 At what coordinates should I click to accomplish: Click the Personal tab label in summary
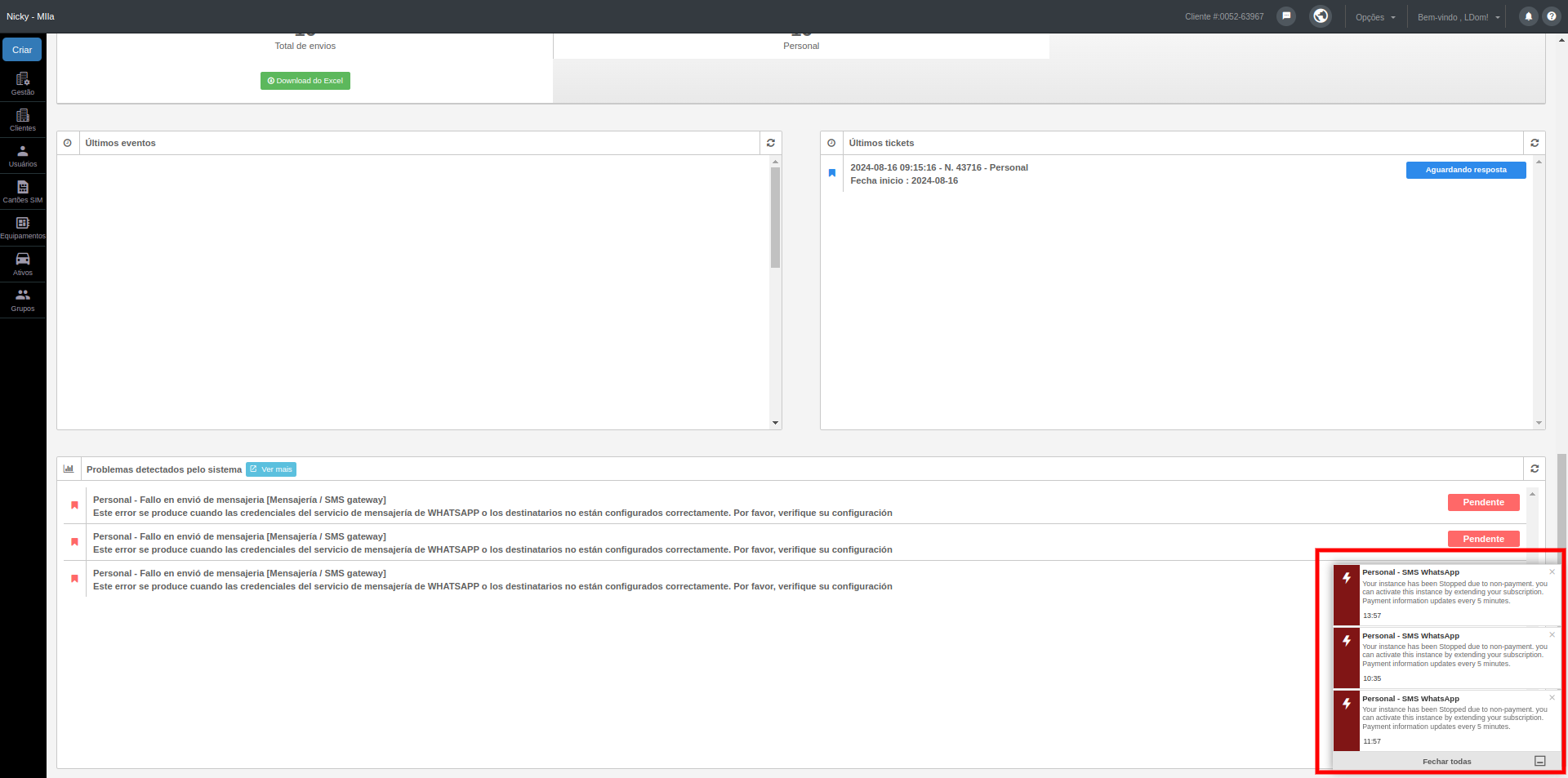[801, 46]
